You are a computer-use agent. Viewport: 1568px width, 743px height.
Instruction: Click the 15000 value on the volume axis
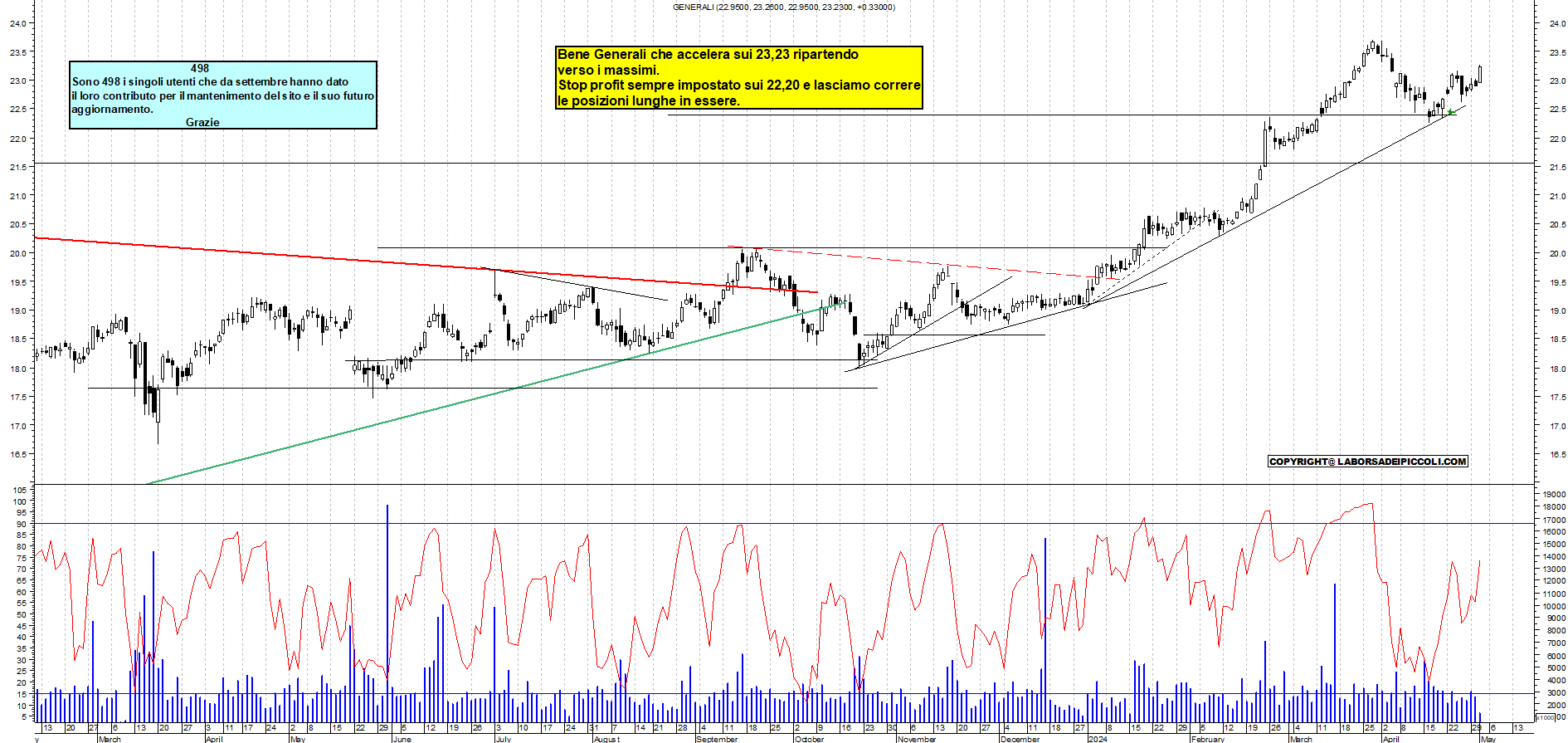pyautogui.click(x=1554, y=545)
